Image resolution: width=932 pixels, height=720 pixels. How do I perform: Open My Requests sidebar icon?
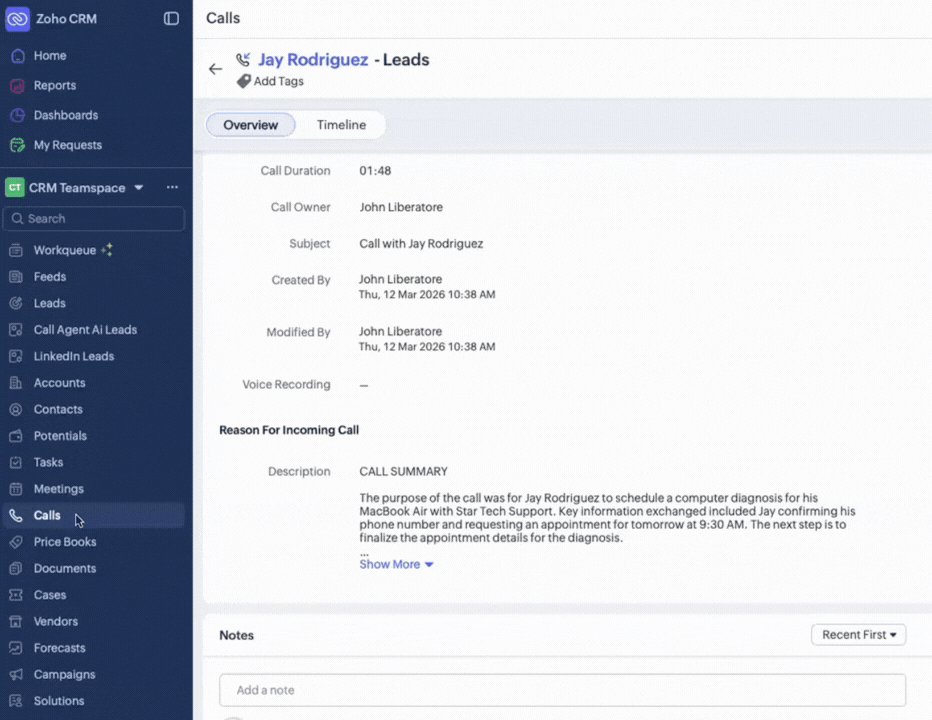click(17, 145)
